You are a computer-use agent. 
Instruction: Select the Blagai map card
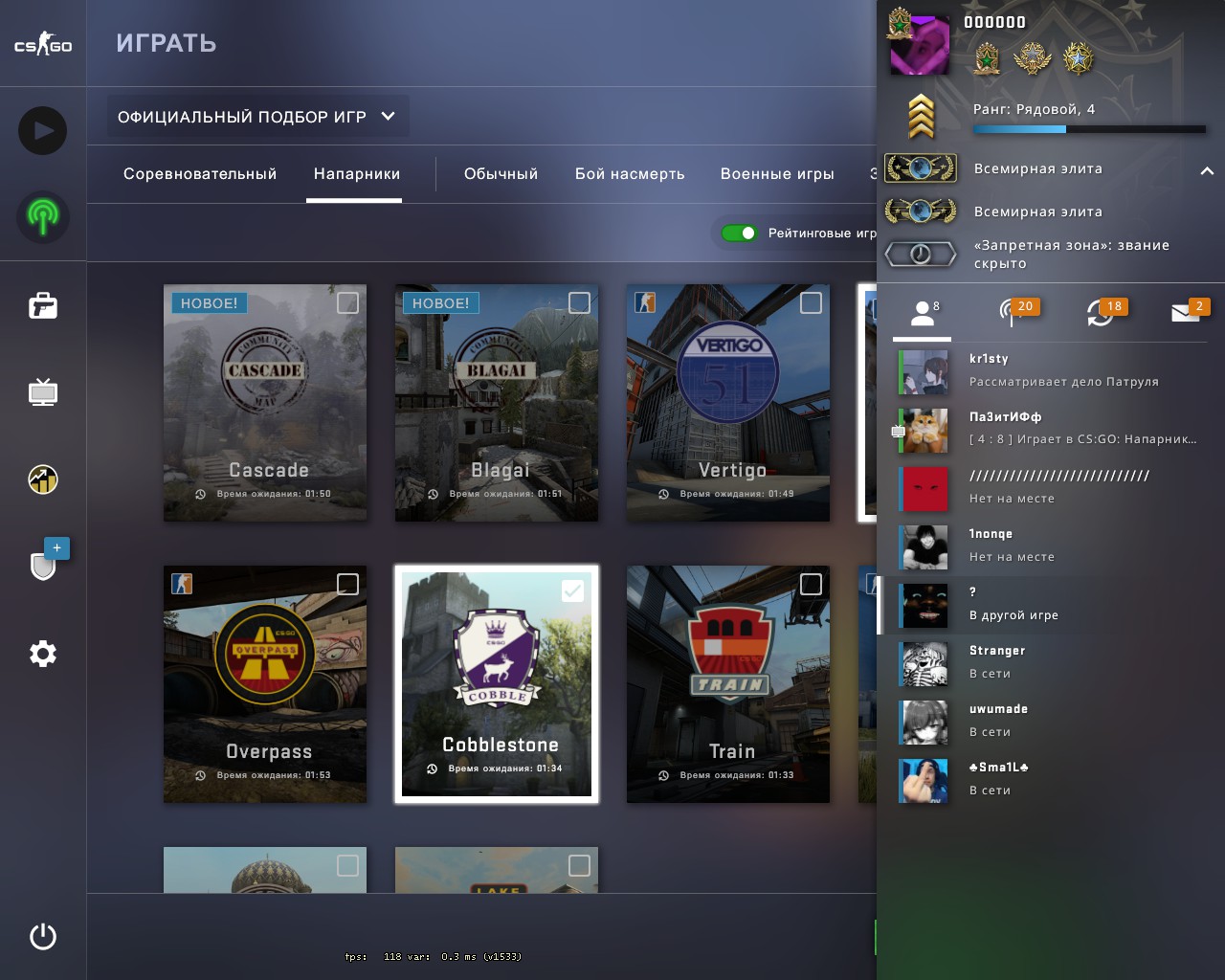pos(497,403)
